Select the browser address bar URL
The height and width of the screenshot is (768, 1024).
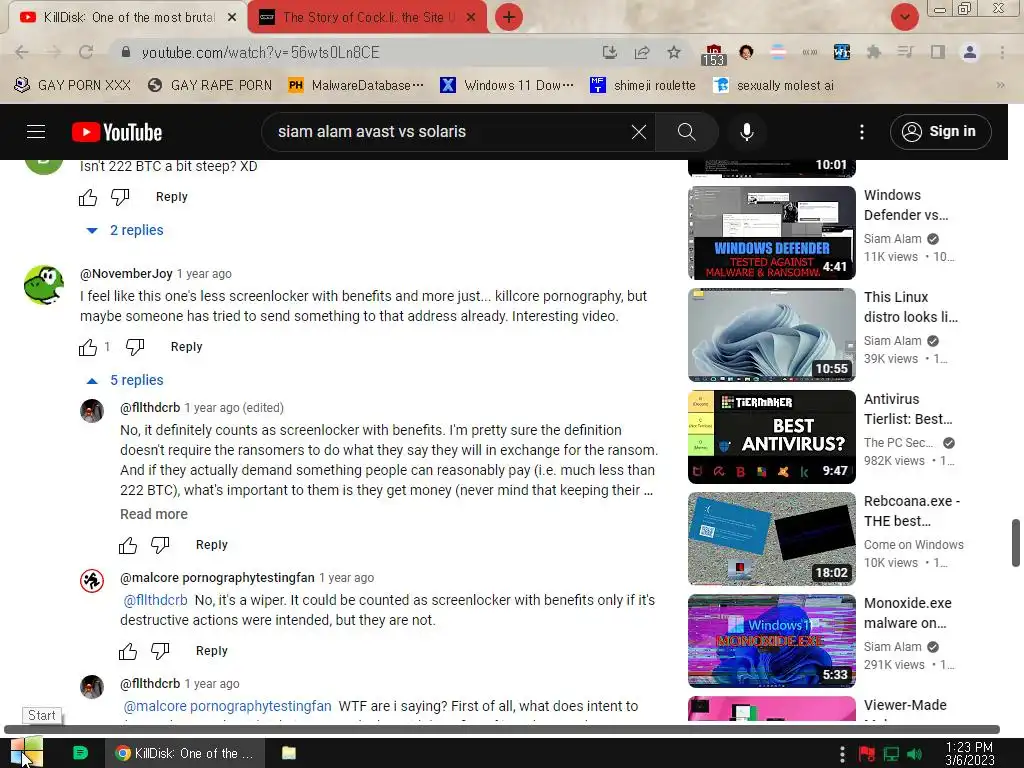click(261, 52)
